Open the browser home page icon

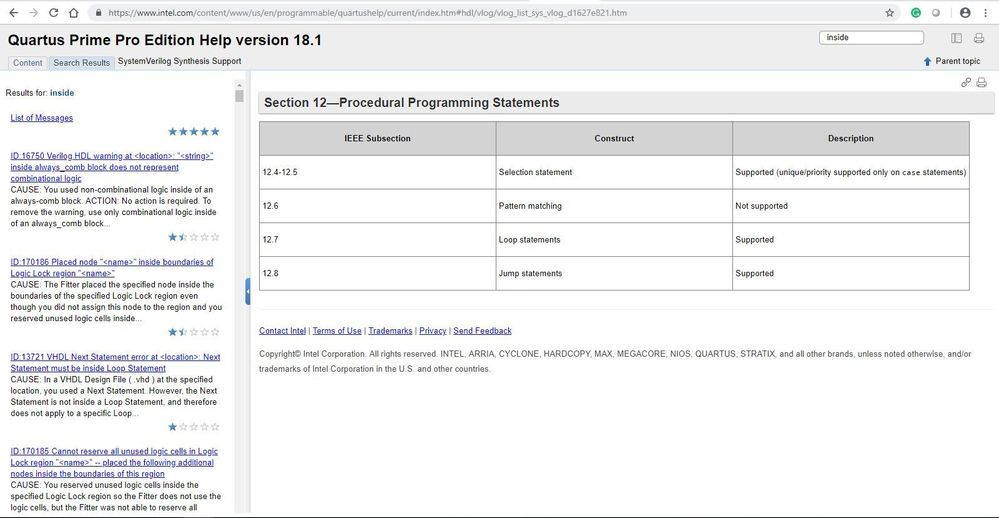(x=73, y=13)
